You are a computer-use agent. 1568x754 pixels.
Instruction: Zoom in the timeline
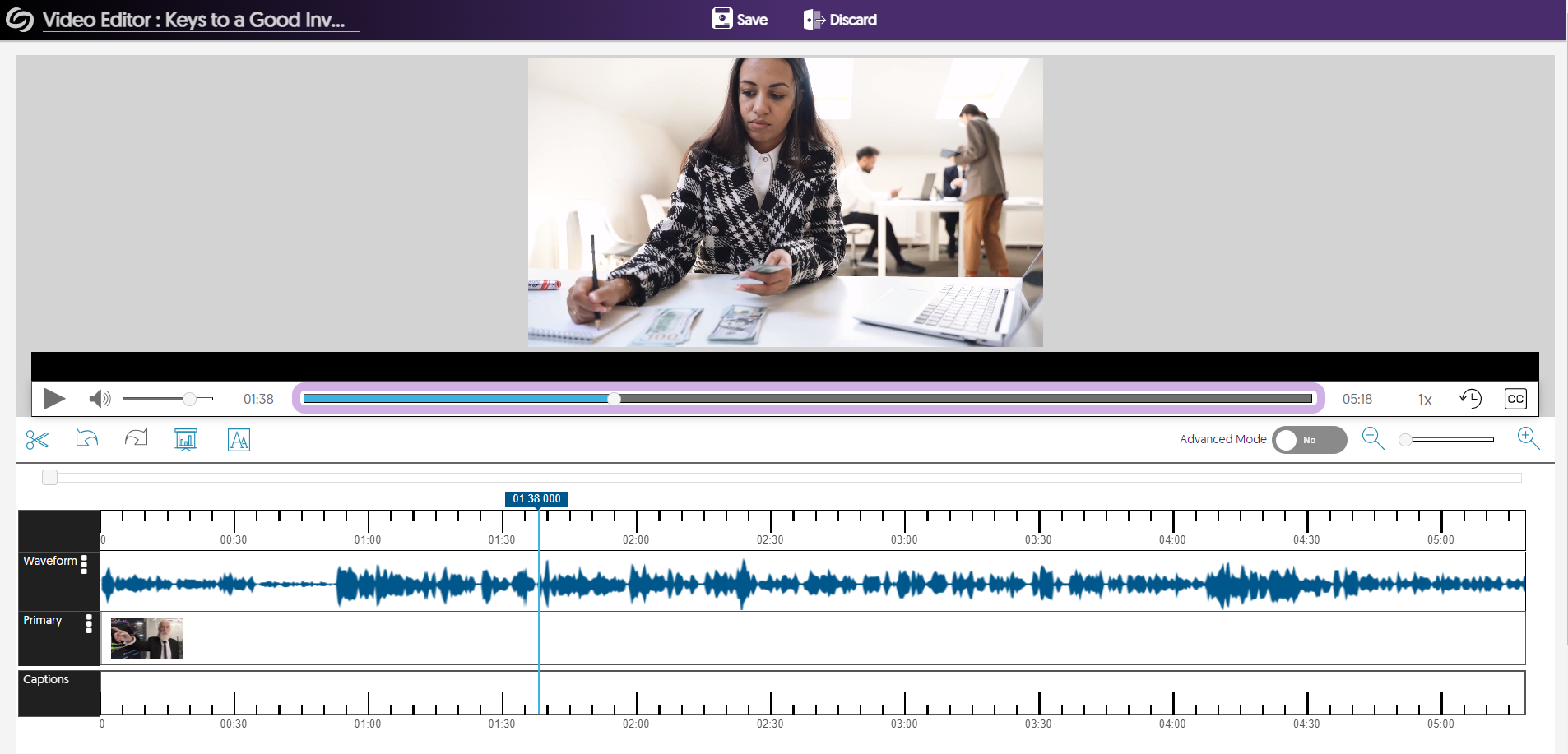1529,438
